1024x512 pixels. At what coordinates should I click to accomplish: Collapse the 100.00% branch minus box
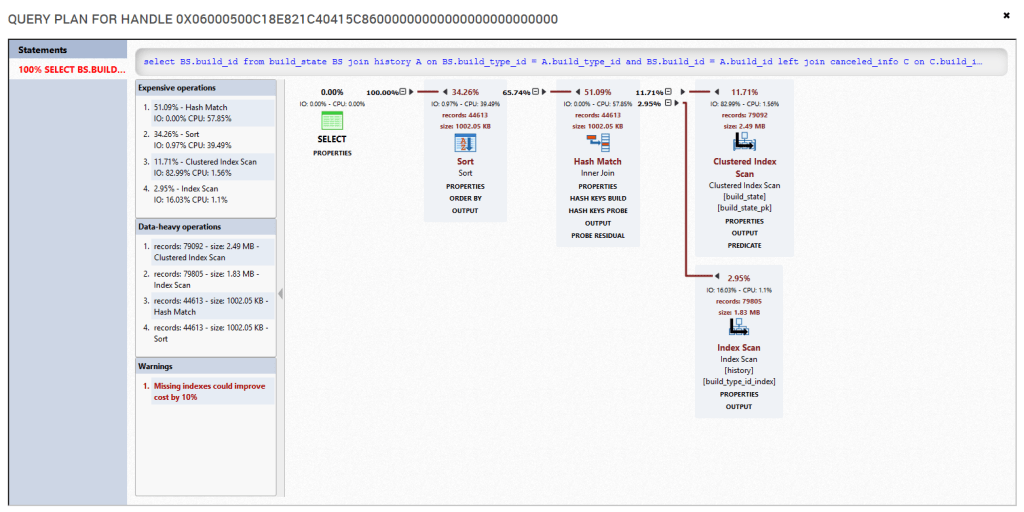pos(403,92)
